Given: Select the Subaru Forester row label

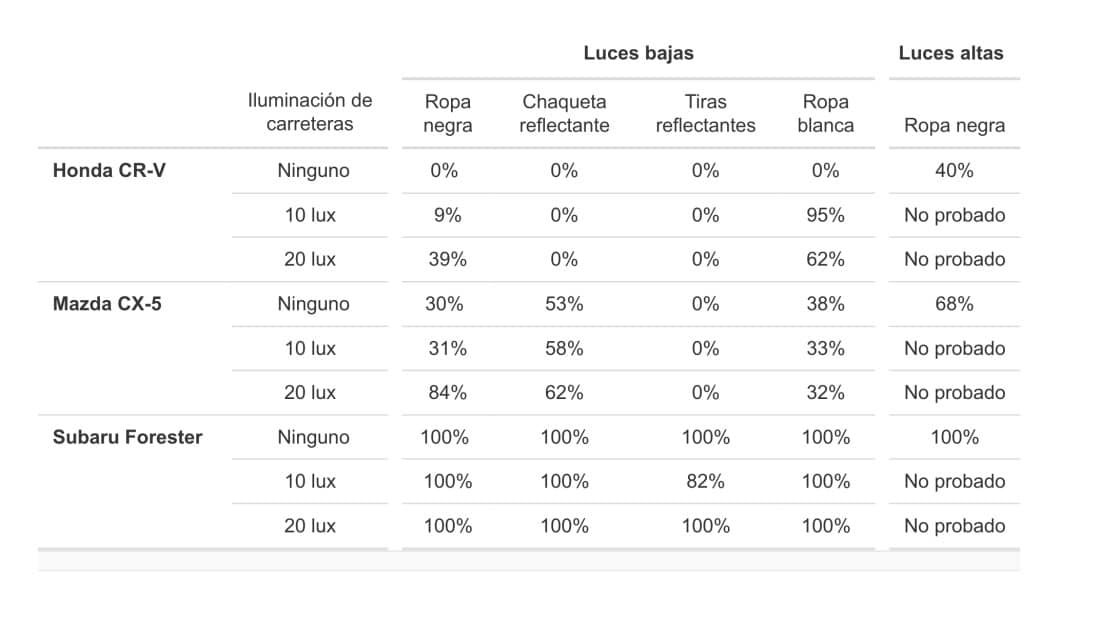Looking at the screenshot, I should coord(128,437).
